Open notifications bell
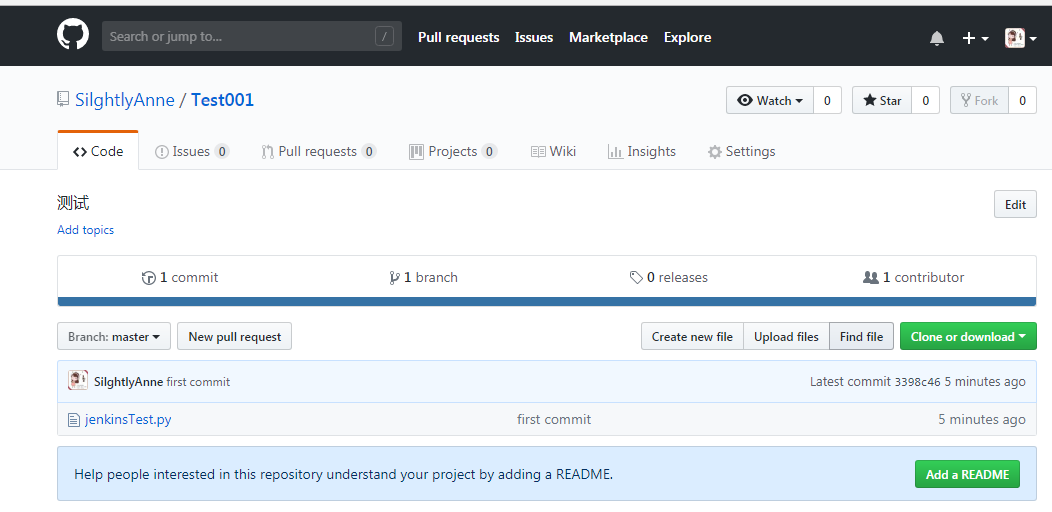The width and height of the screenshot is (1052, 512). click(x=937, y=38)
